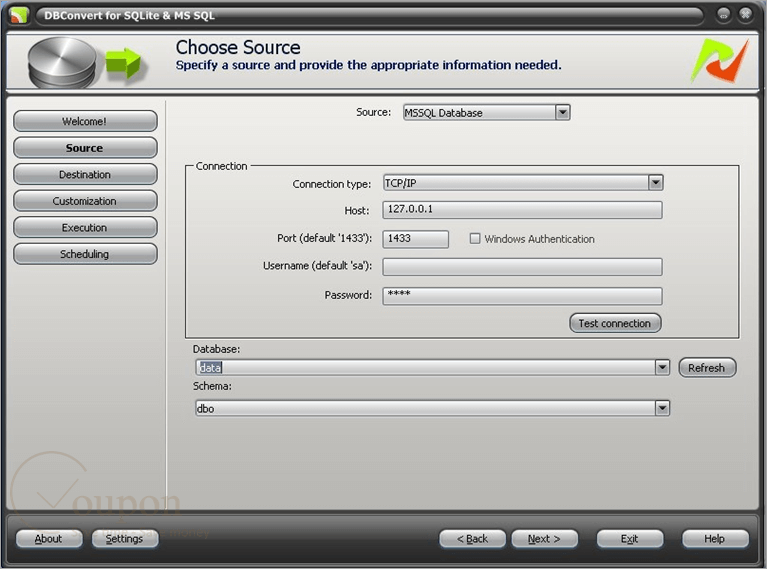767x569 pixels.
Task: Expand the Schema dropdown arrow
Action: [662, 408]
